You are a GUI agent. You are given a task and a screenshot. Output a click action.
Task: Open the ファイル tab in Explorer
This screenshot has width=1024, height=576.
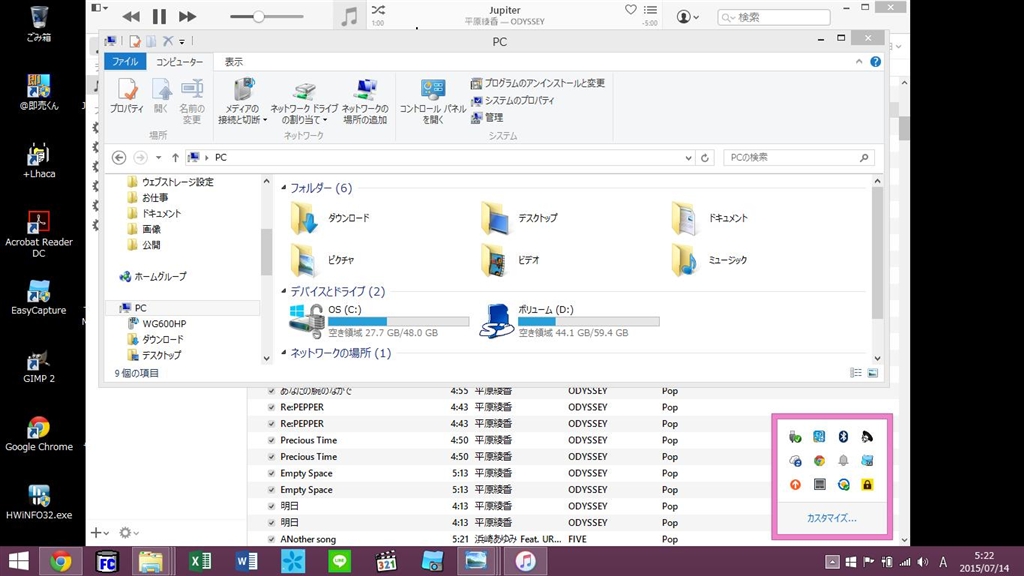pos(125,61)
